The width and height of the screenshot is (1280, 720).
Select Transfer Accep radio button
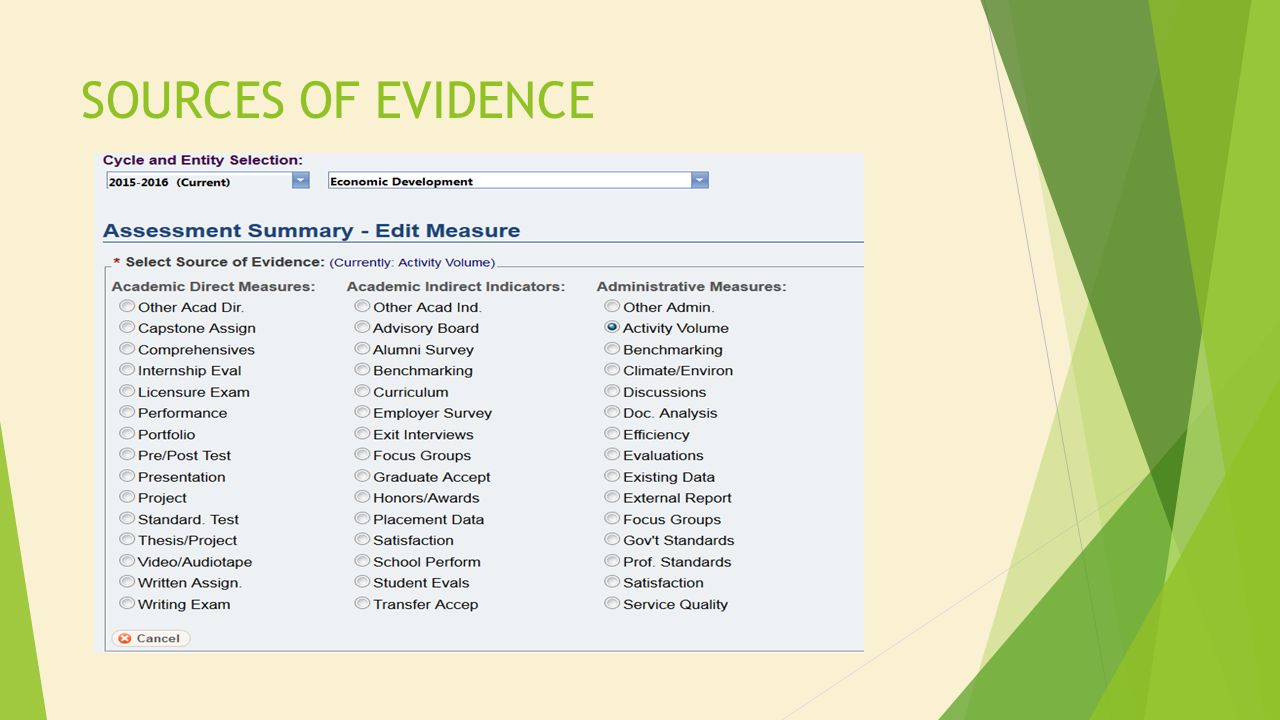(362, 603)
